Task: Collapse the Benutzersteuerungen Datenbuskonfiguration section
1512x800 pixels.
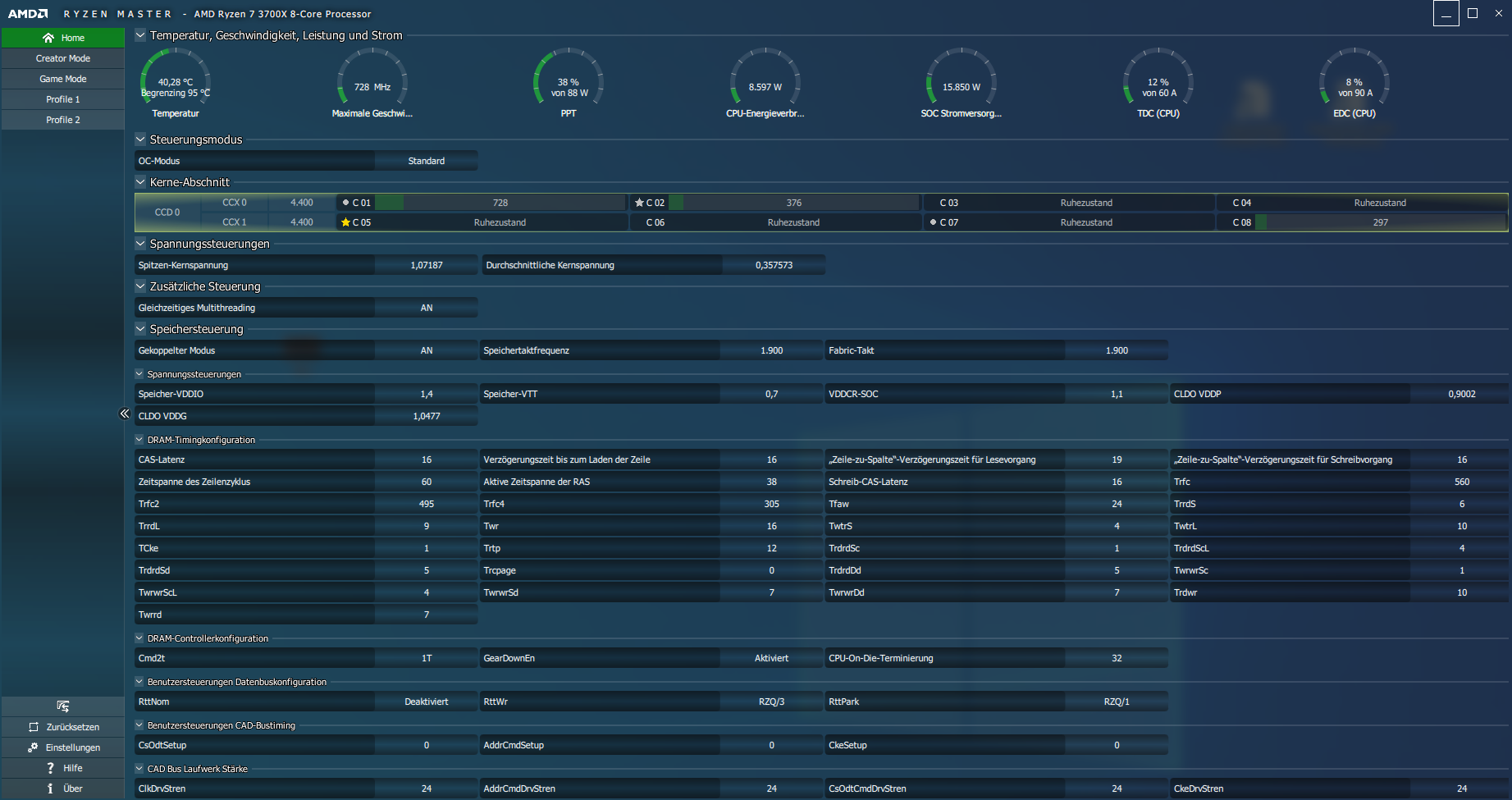Action: pos(139,682)
